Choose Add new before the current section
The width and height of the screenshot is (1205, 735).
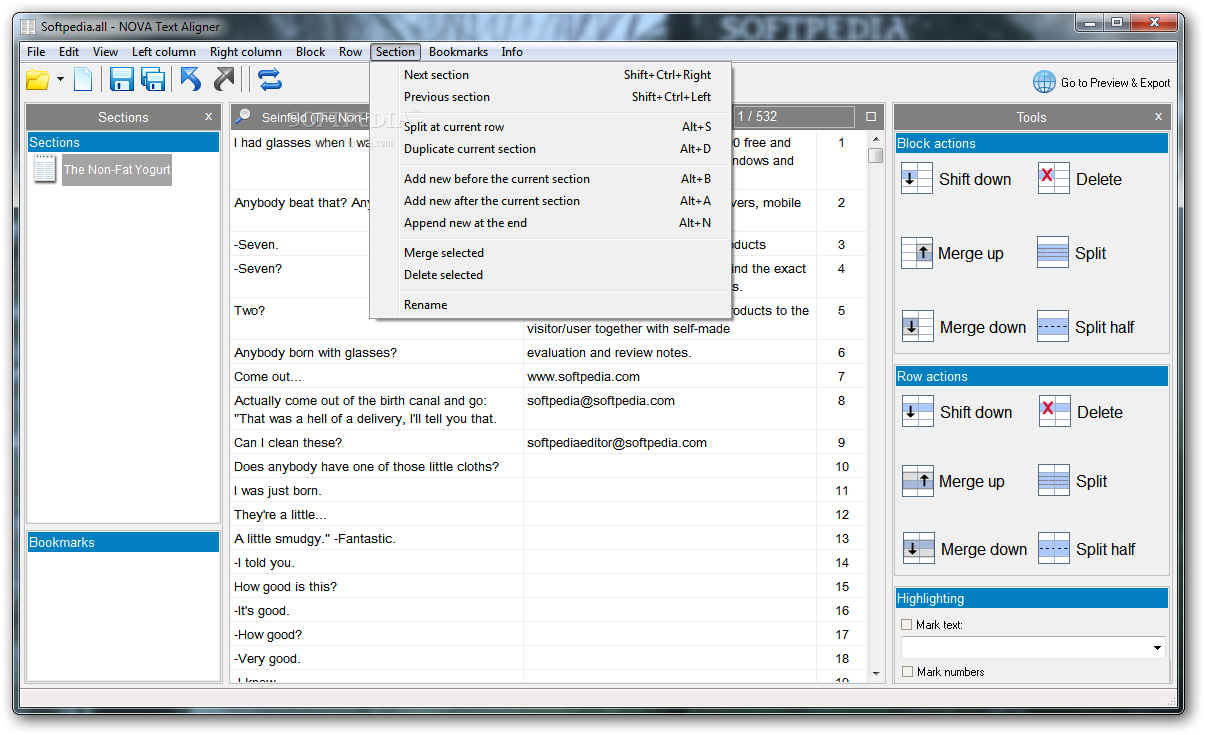pos(551,179)
